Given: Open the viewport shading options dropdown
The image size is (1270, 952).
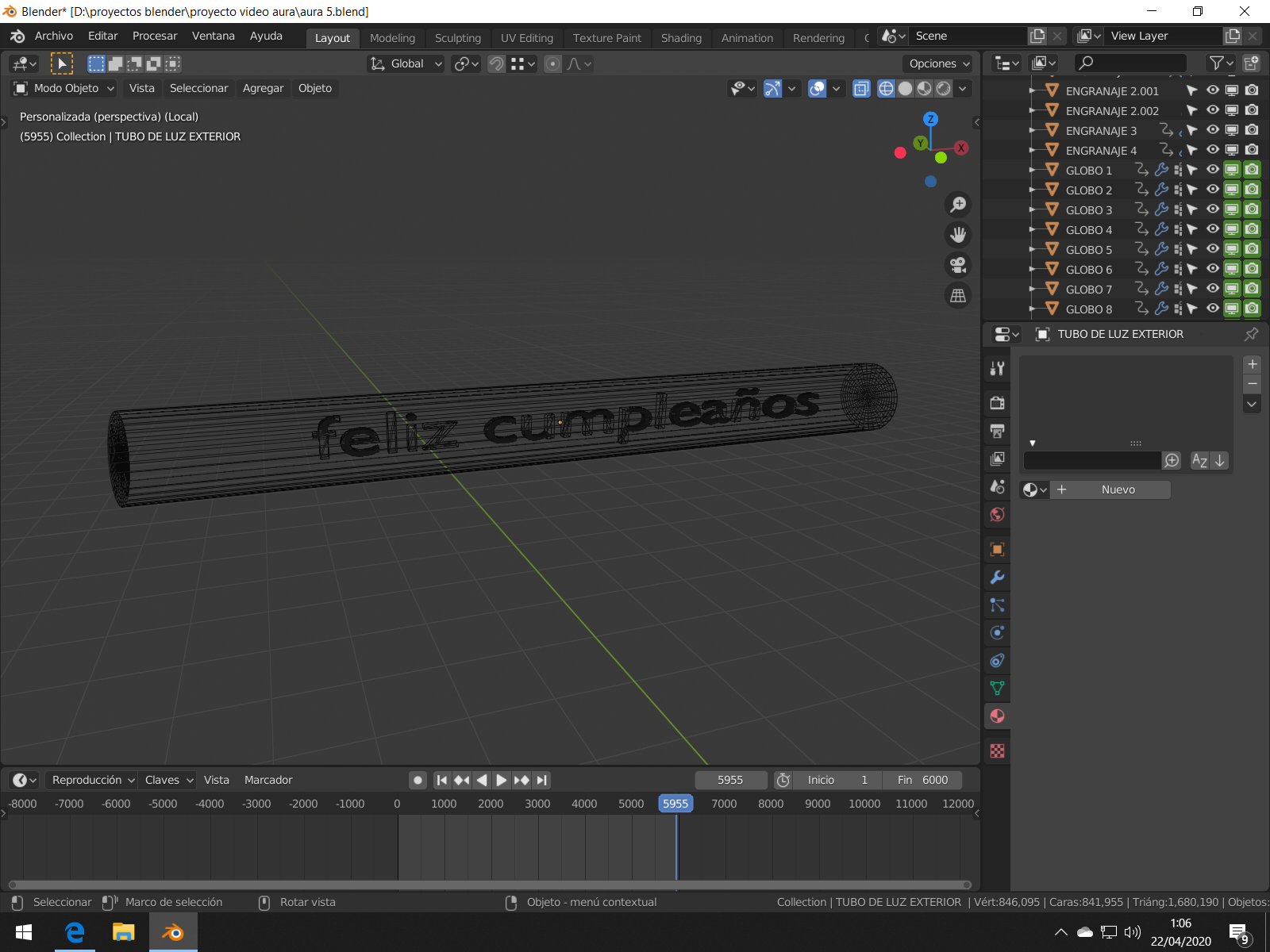Looking at the screenshot, I should (963, 88).
